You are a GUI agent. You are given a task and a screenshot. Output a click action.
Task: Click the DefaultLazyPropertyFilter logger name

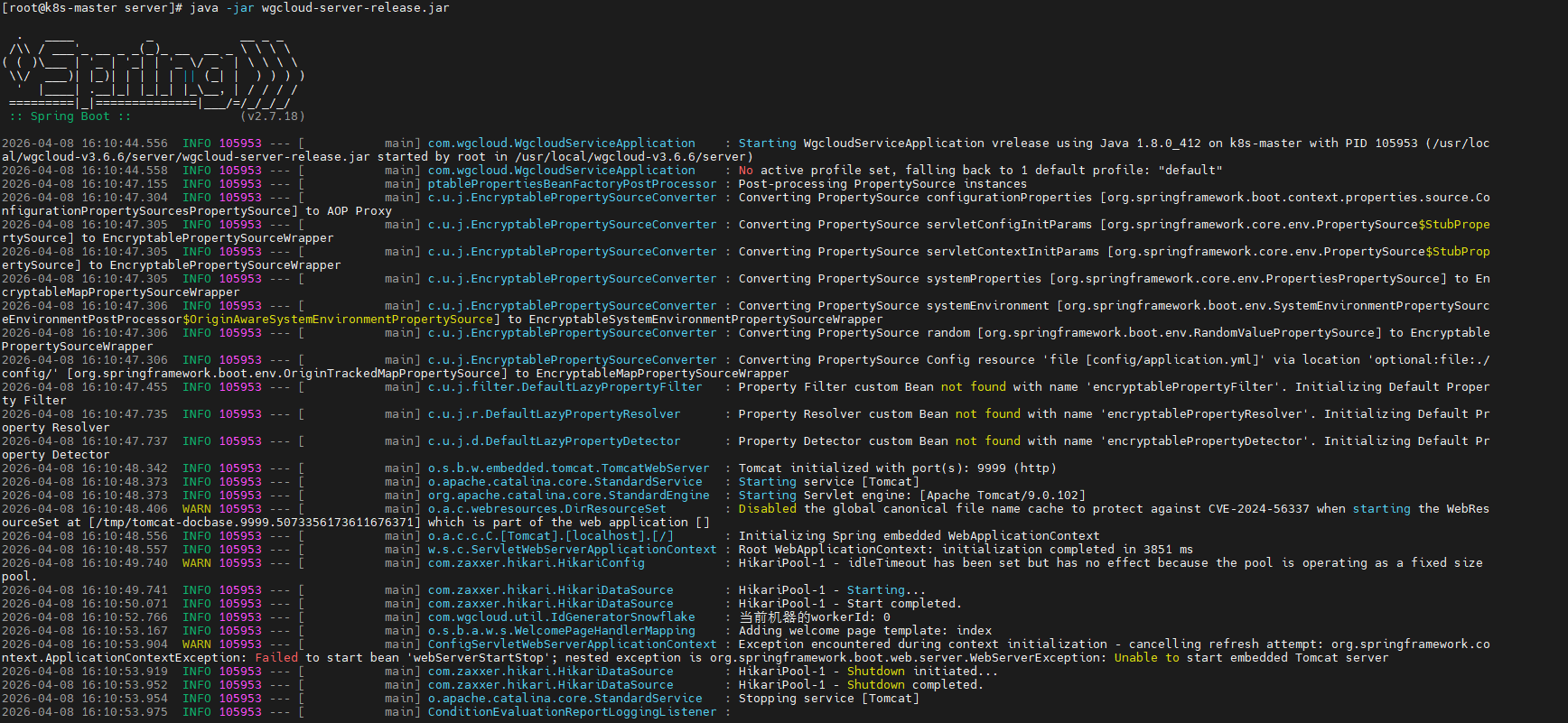pos(565,387)
